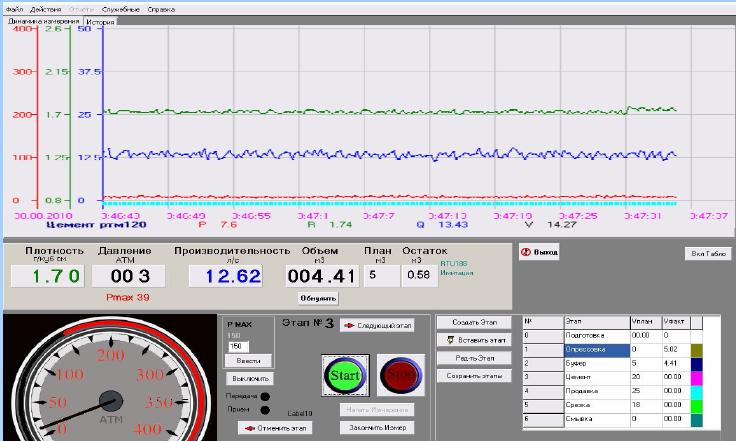Select the Буфер stage cell
This screenshot has height=441, width=736.
[597, 364]
